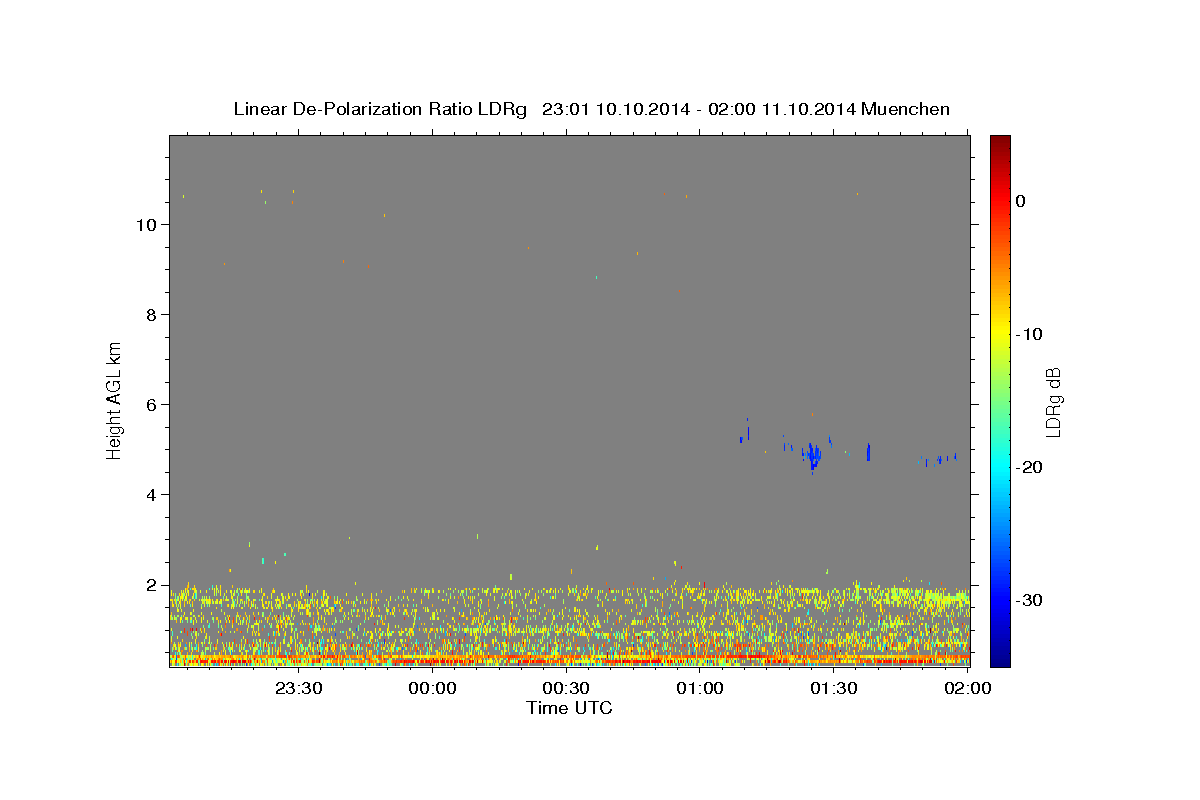Click the plot title 'Linear De-Polarization Ratio LDRg'
Screen dimensions: 1200x800
point(380,109)
